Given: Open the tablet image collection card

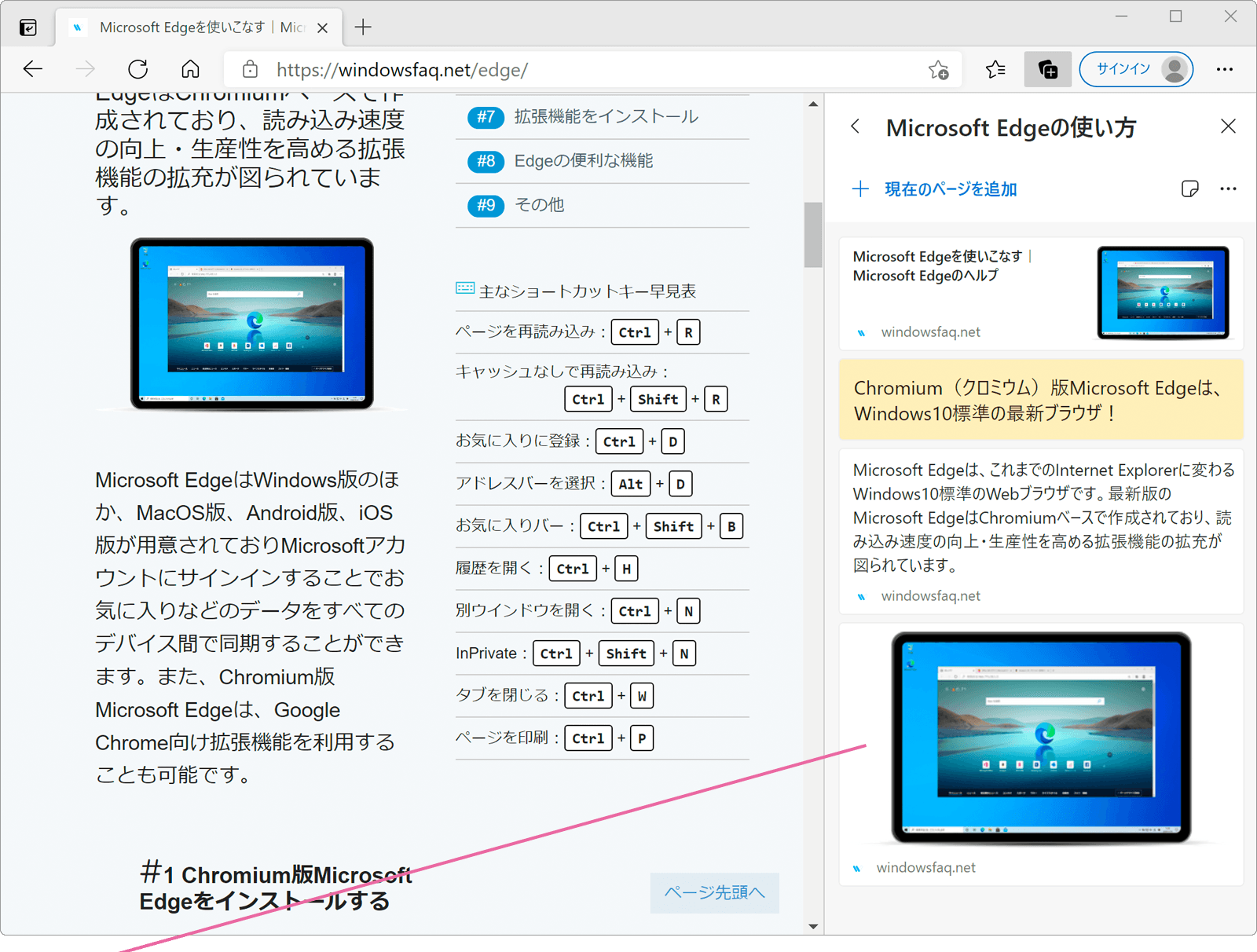Looking at the screenshot, I should coord(1041,755).
